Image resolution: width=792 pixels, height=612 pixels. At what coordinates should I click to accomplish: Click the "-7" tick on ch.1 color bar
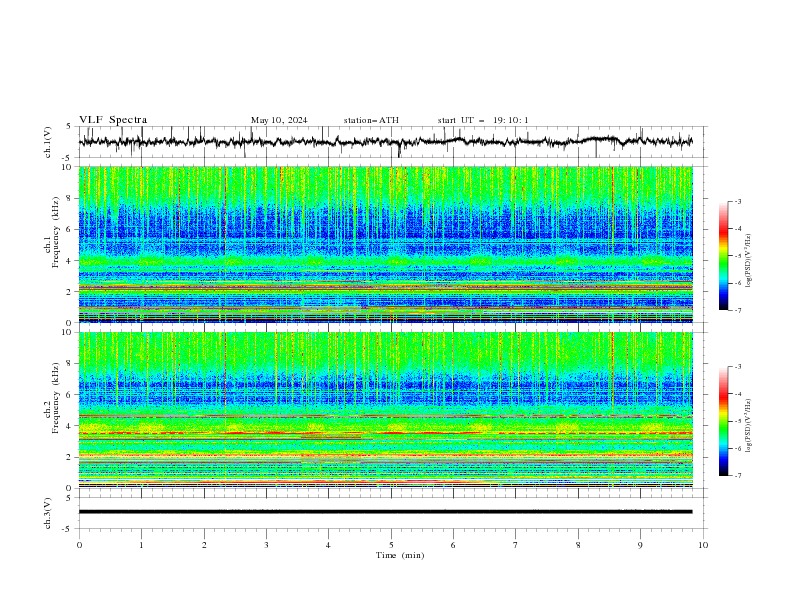click(737, 310)
